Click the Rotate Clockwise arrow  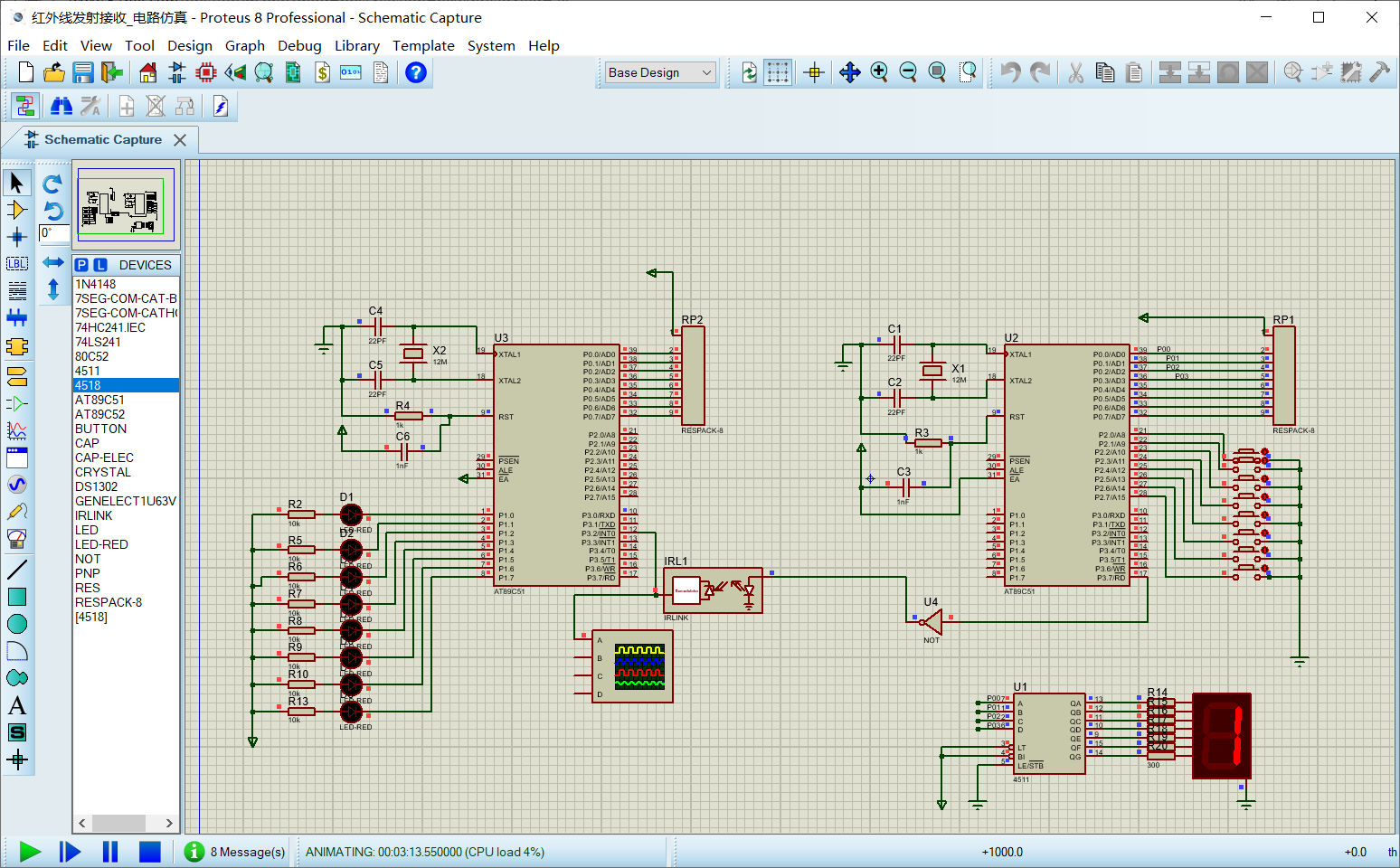pyautogui.click(x=53, y=184)
